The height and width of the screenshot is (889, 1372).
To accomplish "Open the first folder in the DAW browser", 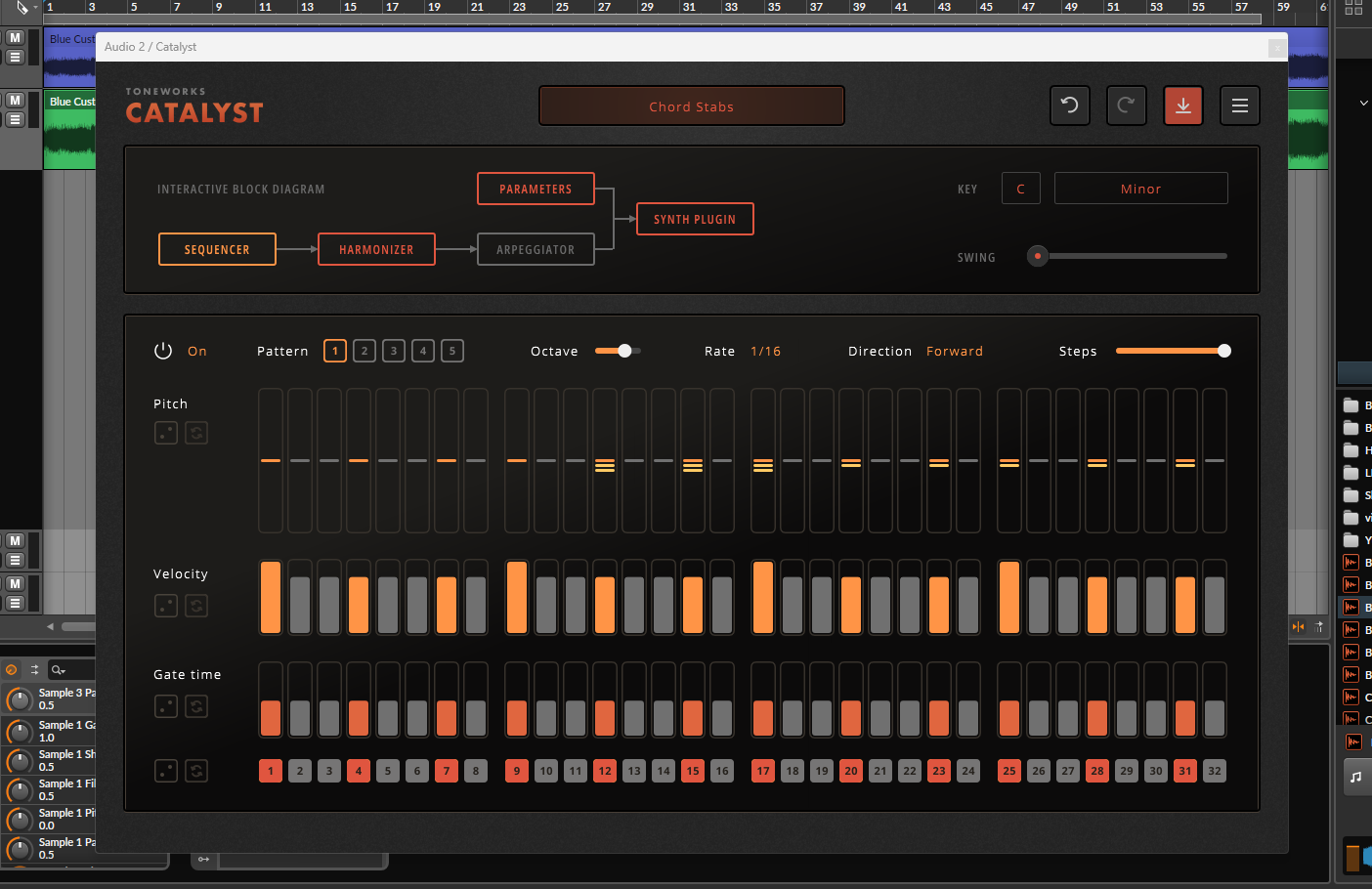I will pyautogui.click(x=1351, y=405).
